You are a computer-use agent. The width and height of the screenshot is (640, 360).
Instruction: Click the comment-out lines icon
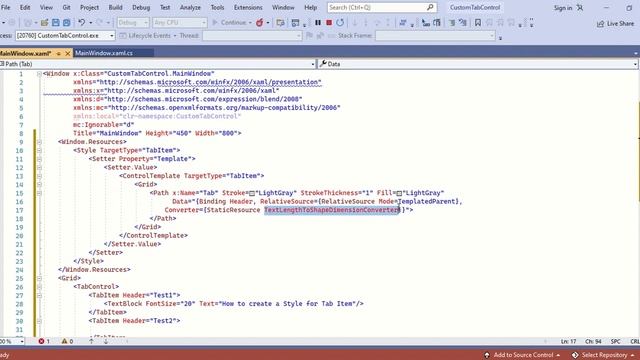click(452, 23)
